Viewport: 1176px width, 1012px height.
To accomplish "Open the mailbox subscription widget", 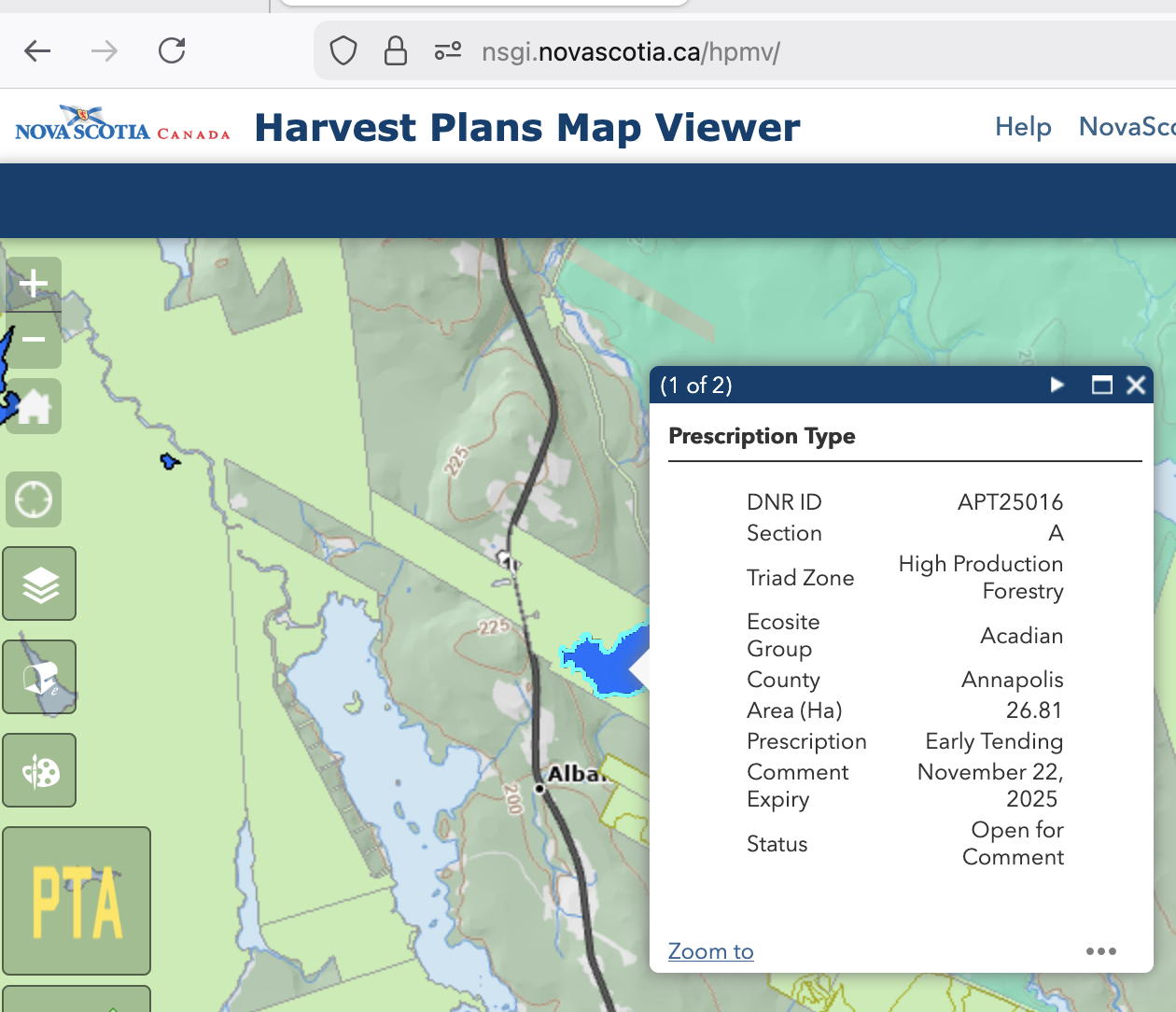I will coord(39,678).
